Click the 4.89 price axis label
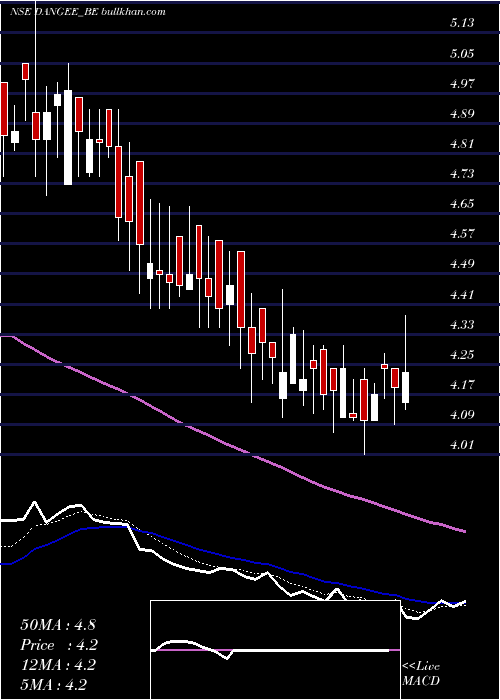The width and height of the screenshot is (500, 700). 462,113
